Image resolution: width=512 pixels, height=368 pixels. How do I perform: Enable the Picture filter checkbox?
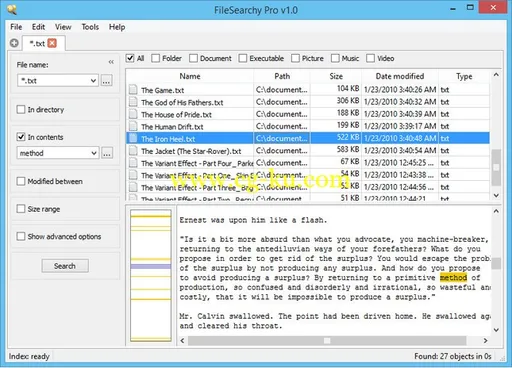click(295, 58)
